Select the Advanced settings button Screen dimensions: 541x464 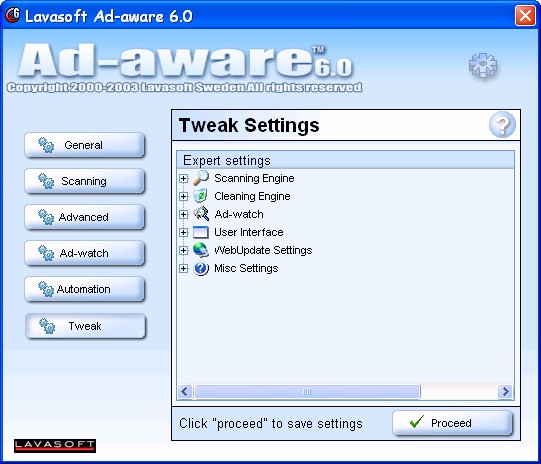coord(85,217)
